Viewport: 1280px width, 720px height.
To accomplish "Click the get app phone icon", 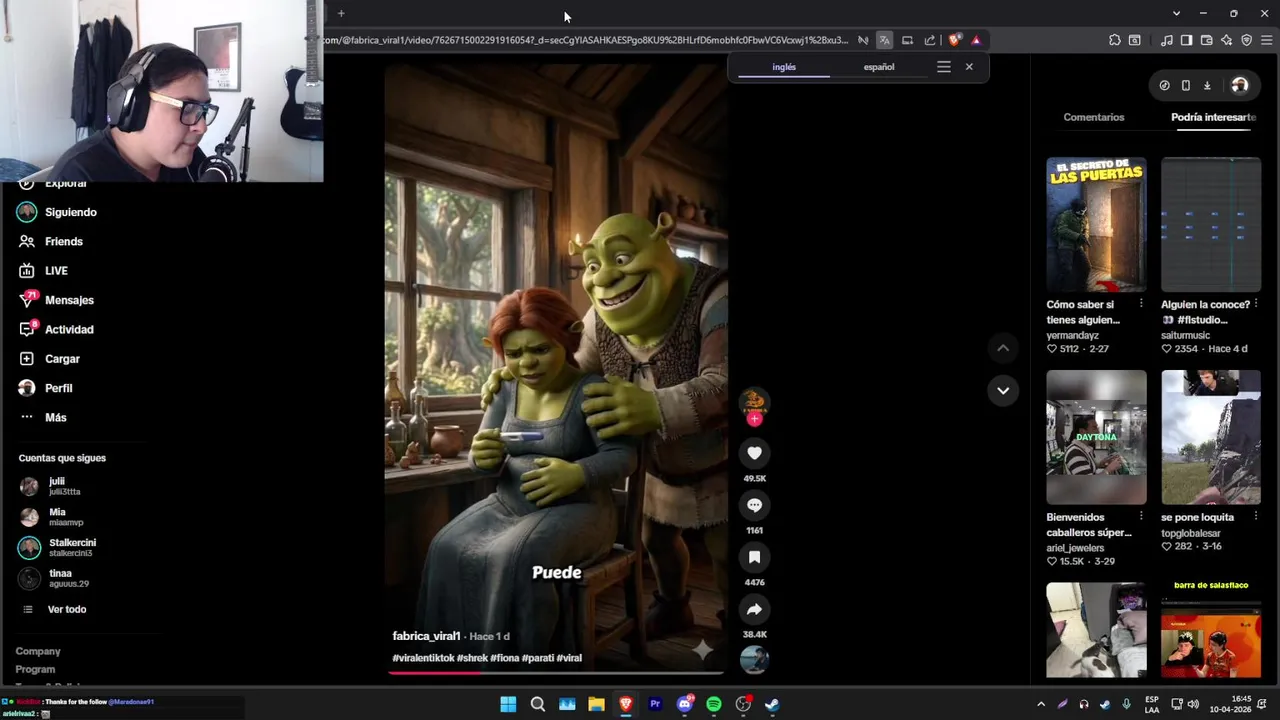I will point(1185,85).
